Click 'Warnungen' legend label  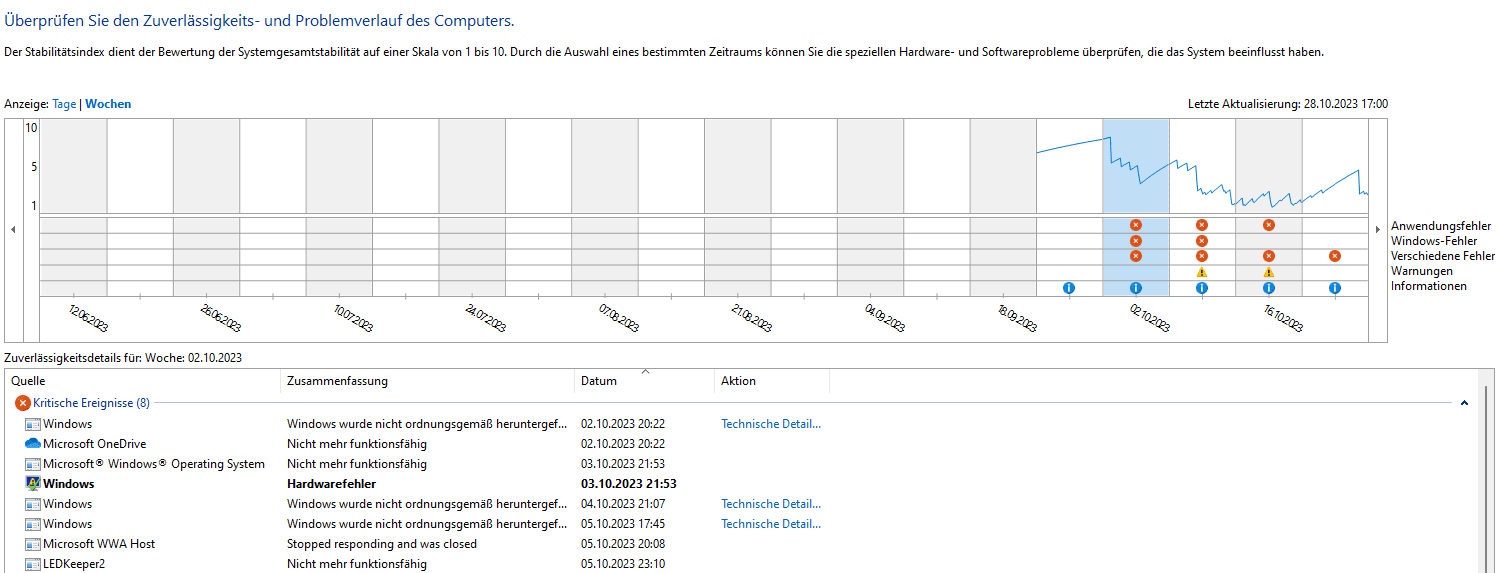[x=1420, y=271]
